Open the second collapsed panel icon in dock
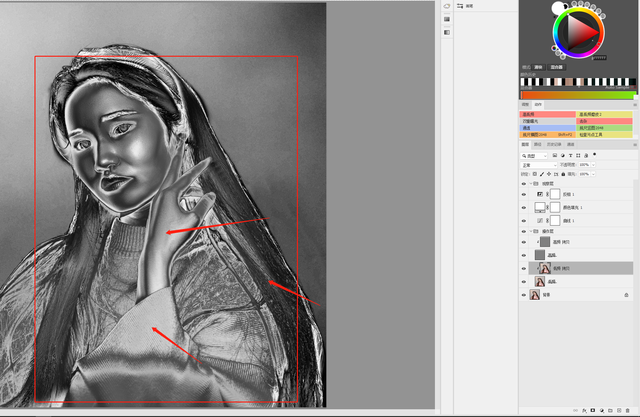Viewport: 640px width, 417px height. click(x=447, y=19)
